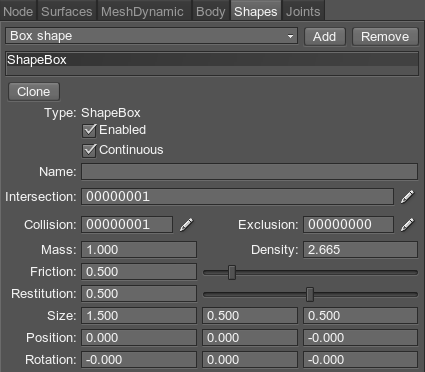Image resolution: width=425 pixels, height=372 pixels.
Task: Click the Intersection mask field
Action: (x=237, y=197)
